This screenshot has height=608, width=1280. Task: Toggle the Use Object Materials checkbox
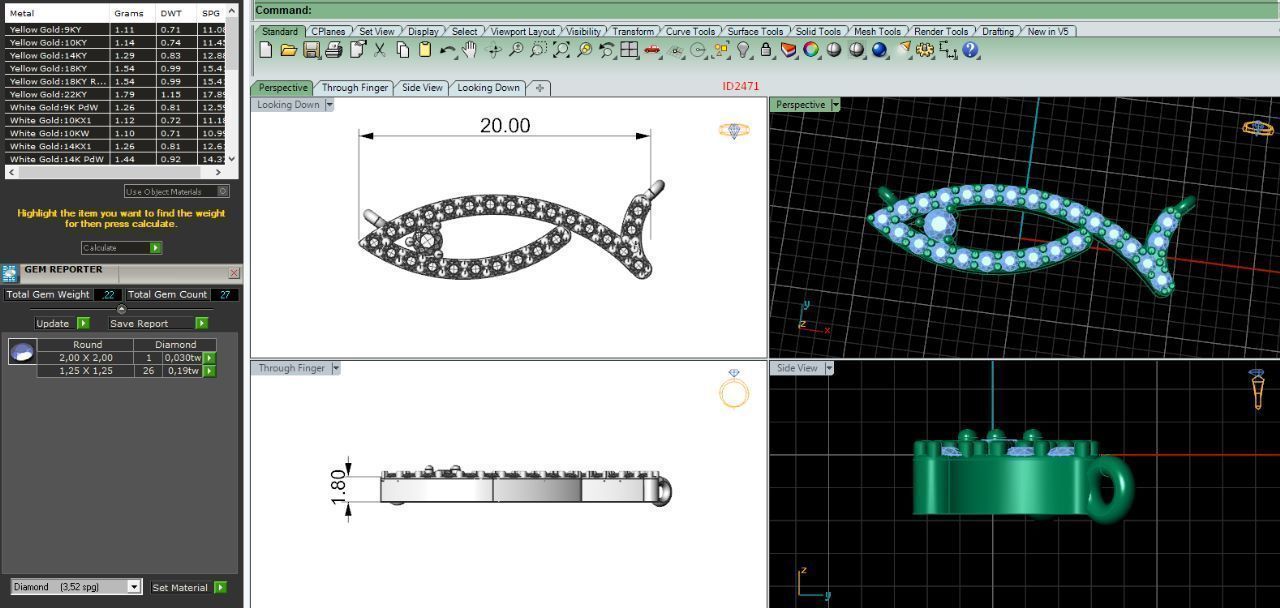tap(223, 191)
